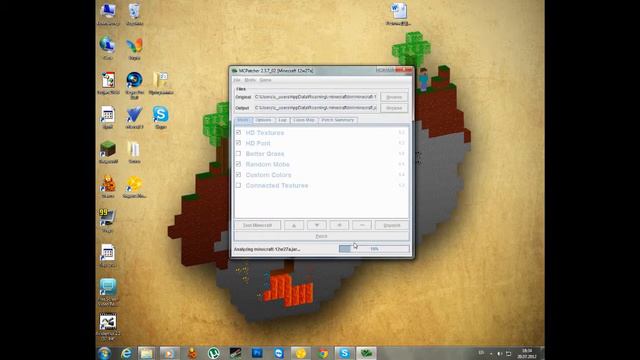Click the wide Patch button
640x360 pixels.
tap(322, 236)
